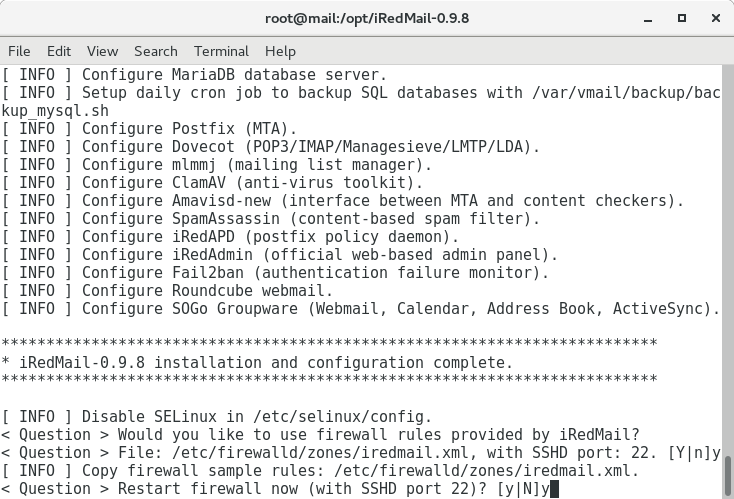
Task: Click the 'Copy firewall sample rules' line
Action: pos(320,470)
